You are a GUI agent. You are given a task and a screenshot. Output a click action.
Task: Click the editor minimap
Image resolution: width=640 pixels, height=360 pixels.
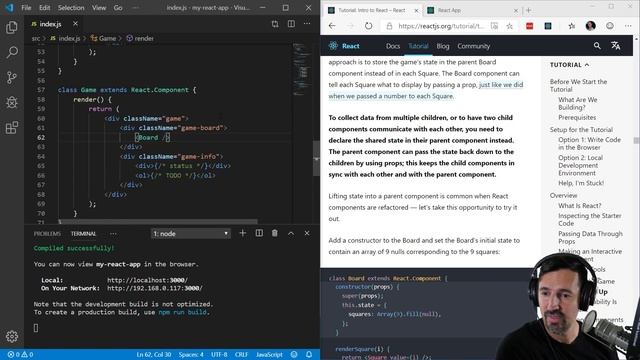click(x=302, y=69)
